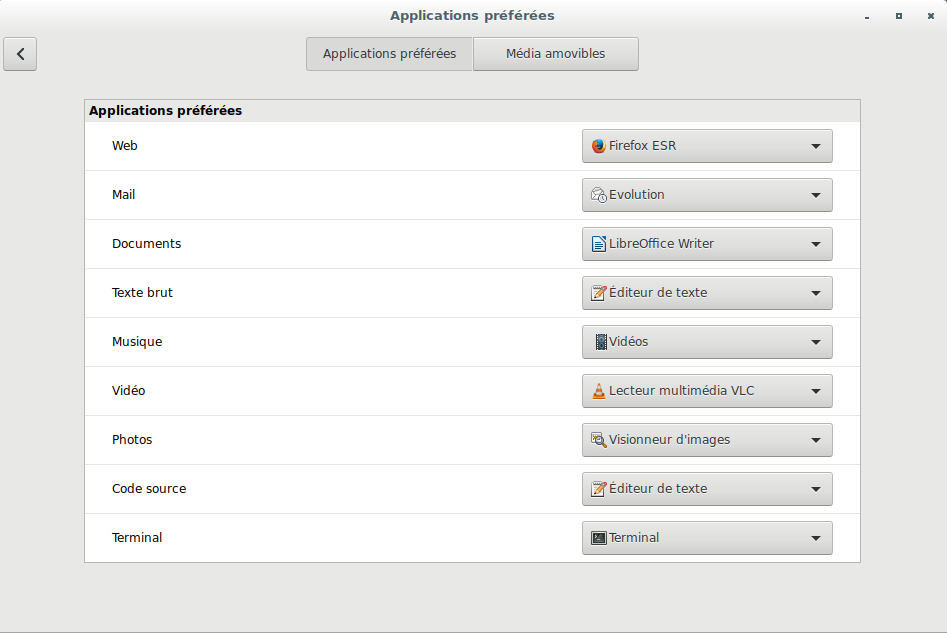Image resolution: width=947 pixels, height=633 pixels.
Task: Expand the Code source application dropdown arrow
Action: tap(816, 489)
